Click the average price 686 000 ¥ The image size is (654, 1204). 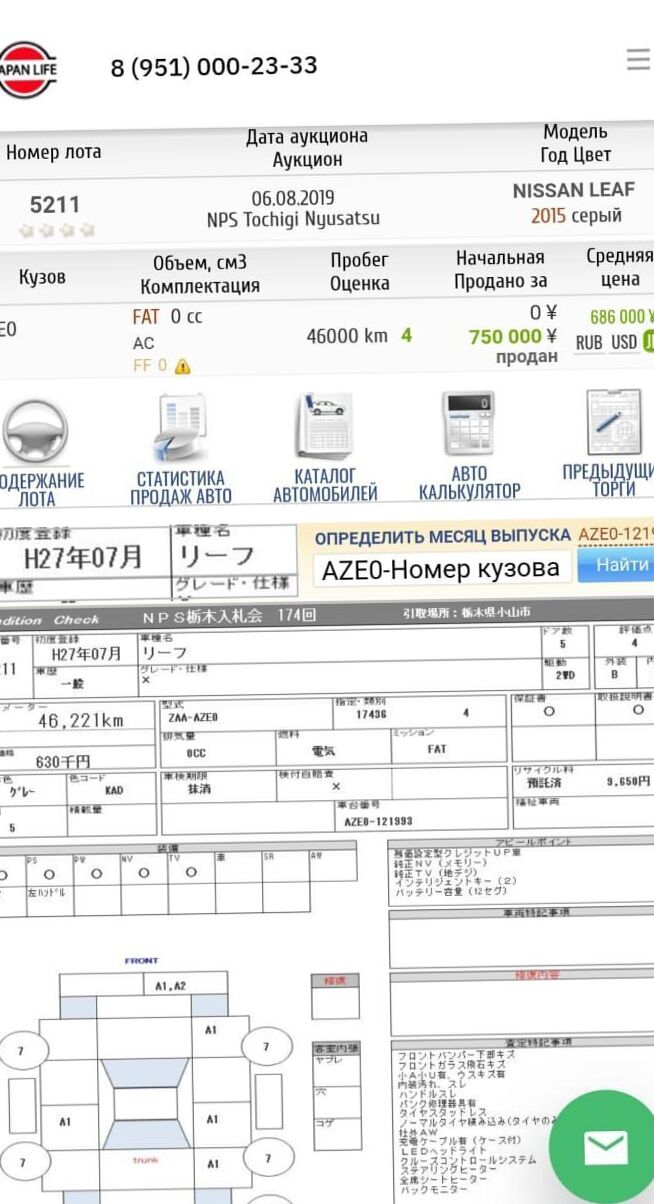click(621, 317)
